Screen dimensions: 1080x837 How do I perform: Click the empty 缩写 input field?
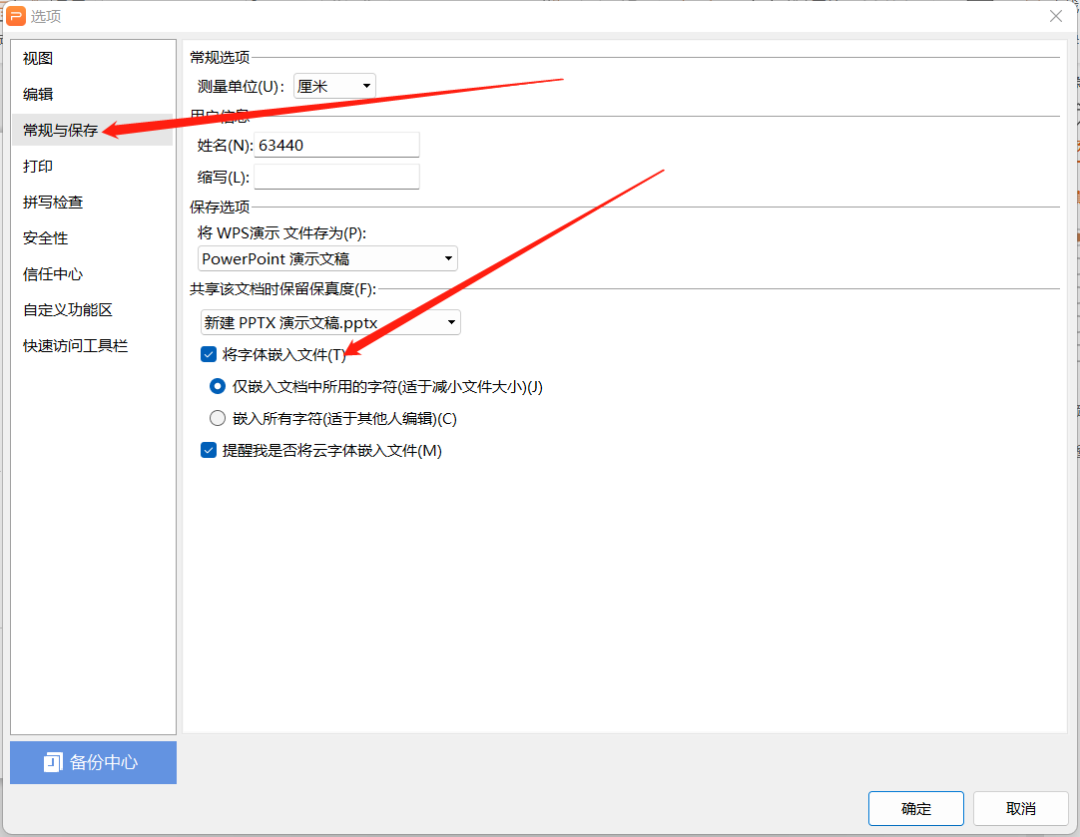coord(337,177)
